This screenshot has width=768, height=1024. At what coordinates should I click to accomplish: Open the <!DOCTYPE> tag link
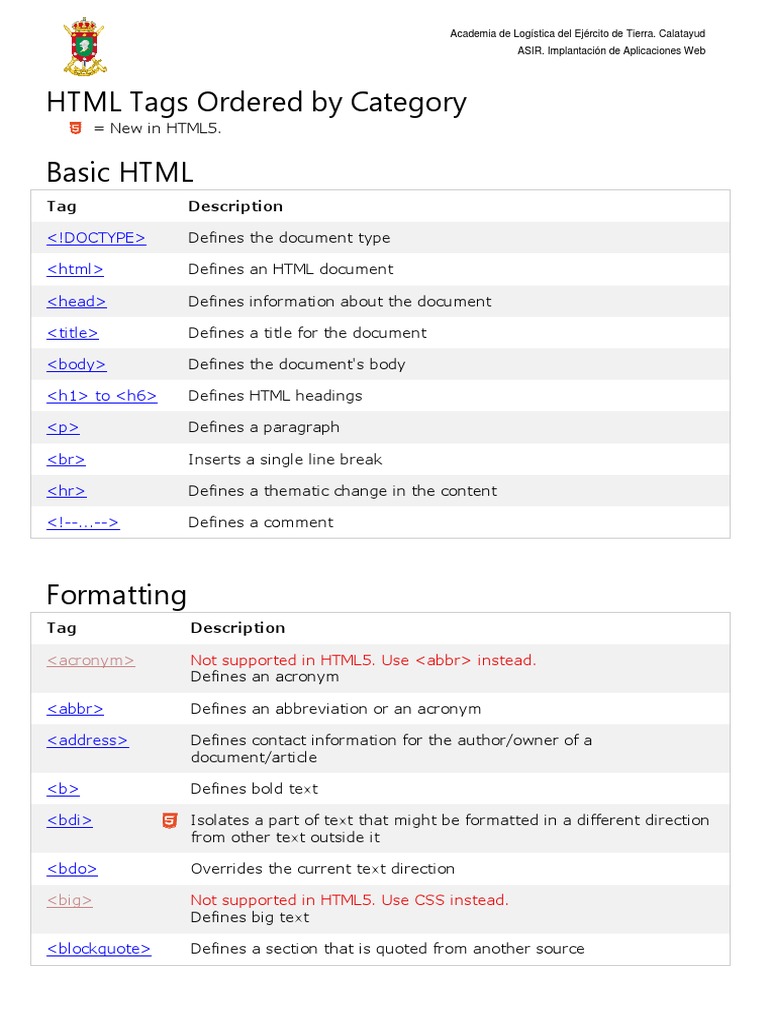96,238
